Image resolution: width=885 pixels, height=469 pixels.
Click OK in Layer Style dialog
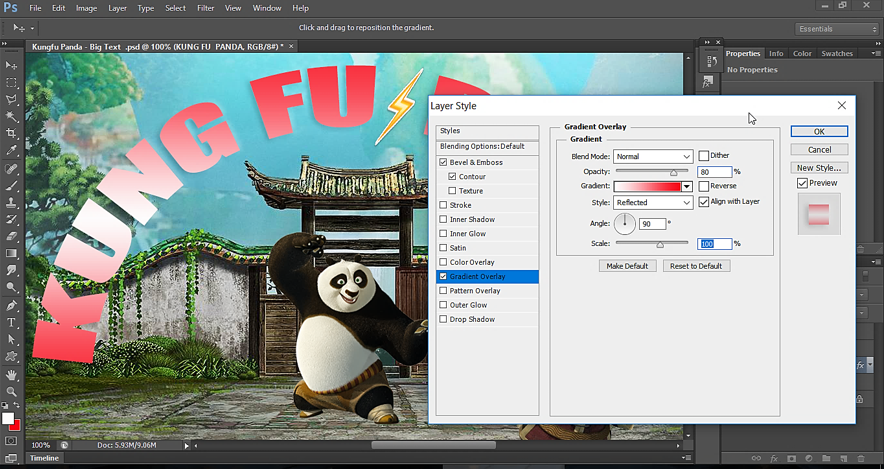[819, 132]
